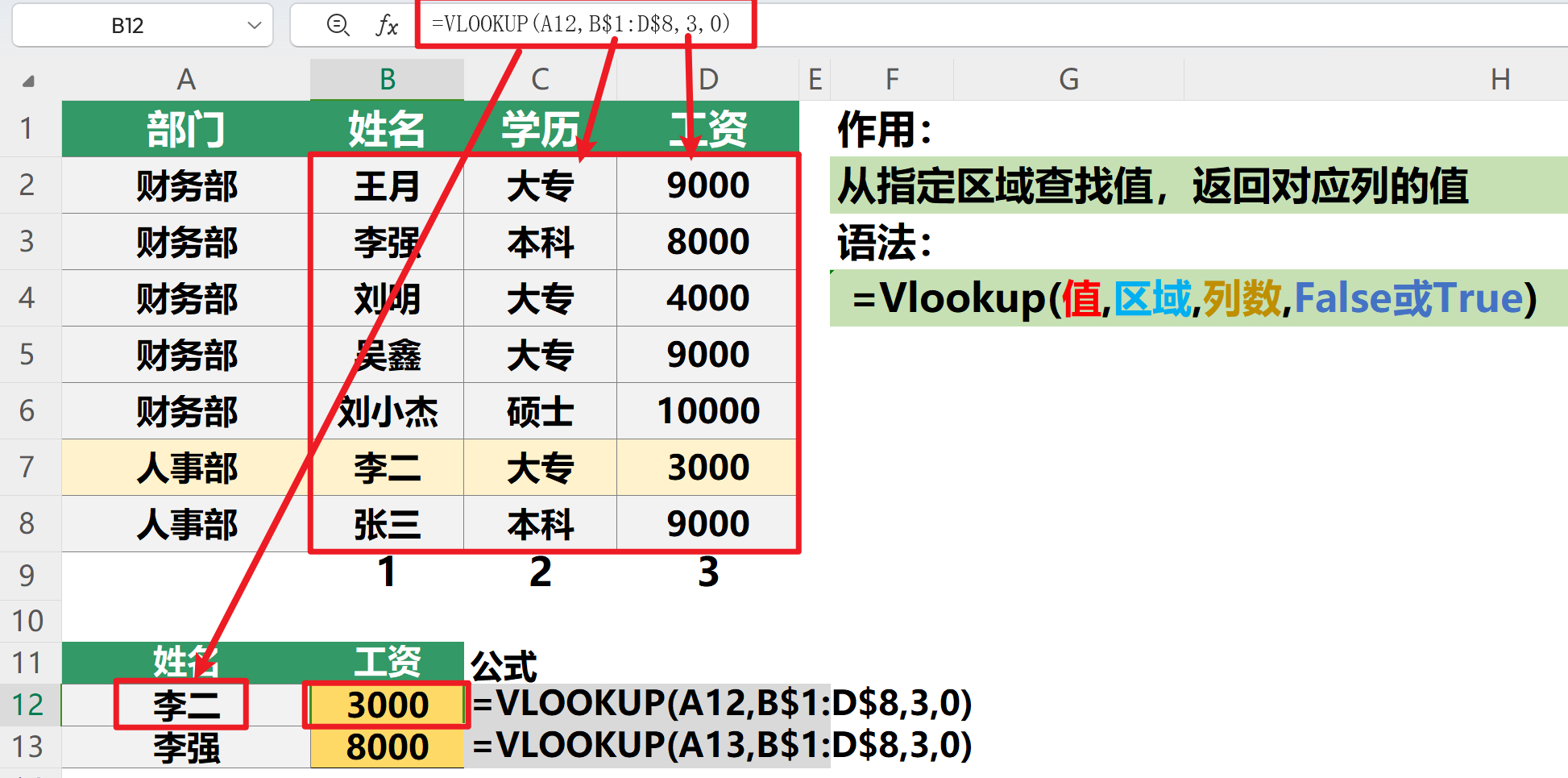The width and height of the screenshot is (1568, 778).
Task: Click the Select All triangle above row headers
Action: coord(30,79)
